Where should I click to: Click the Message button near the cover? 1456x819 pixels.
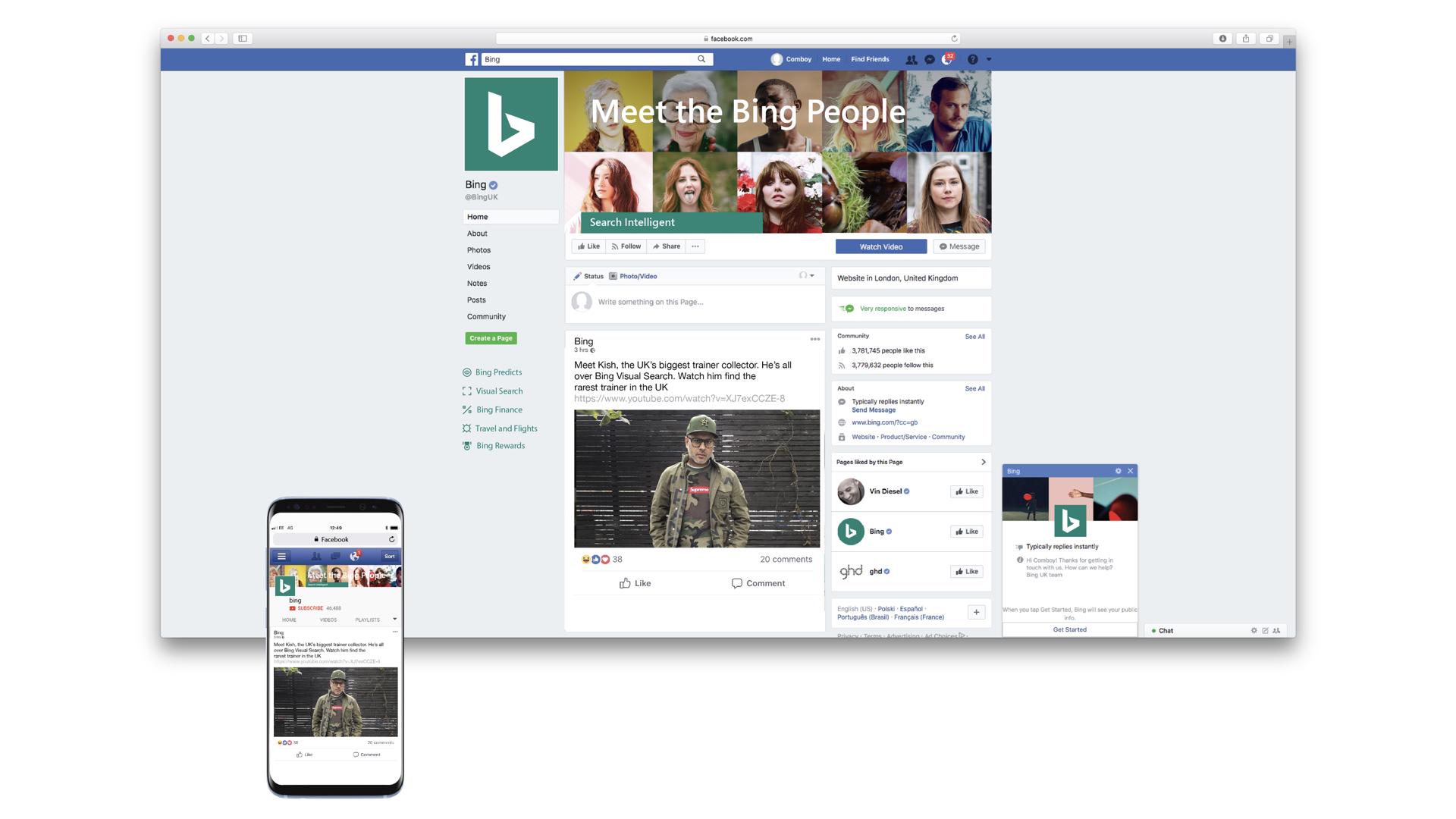pyautogui.click(x=959, y=246)
